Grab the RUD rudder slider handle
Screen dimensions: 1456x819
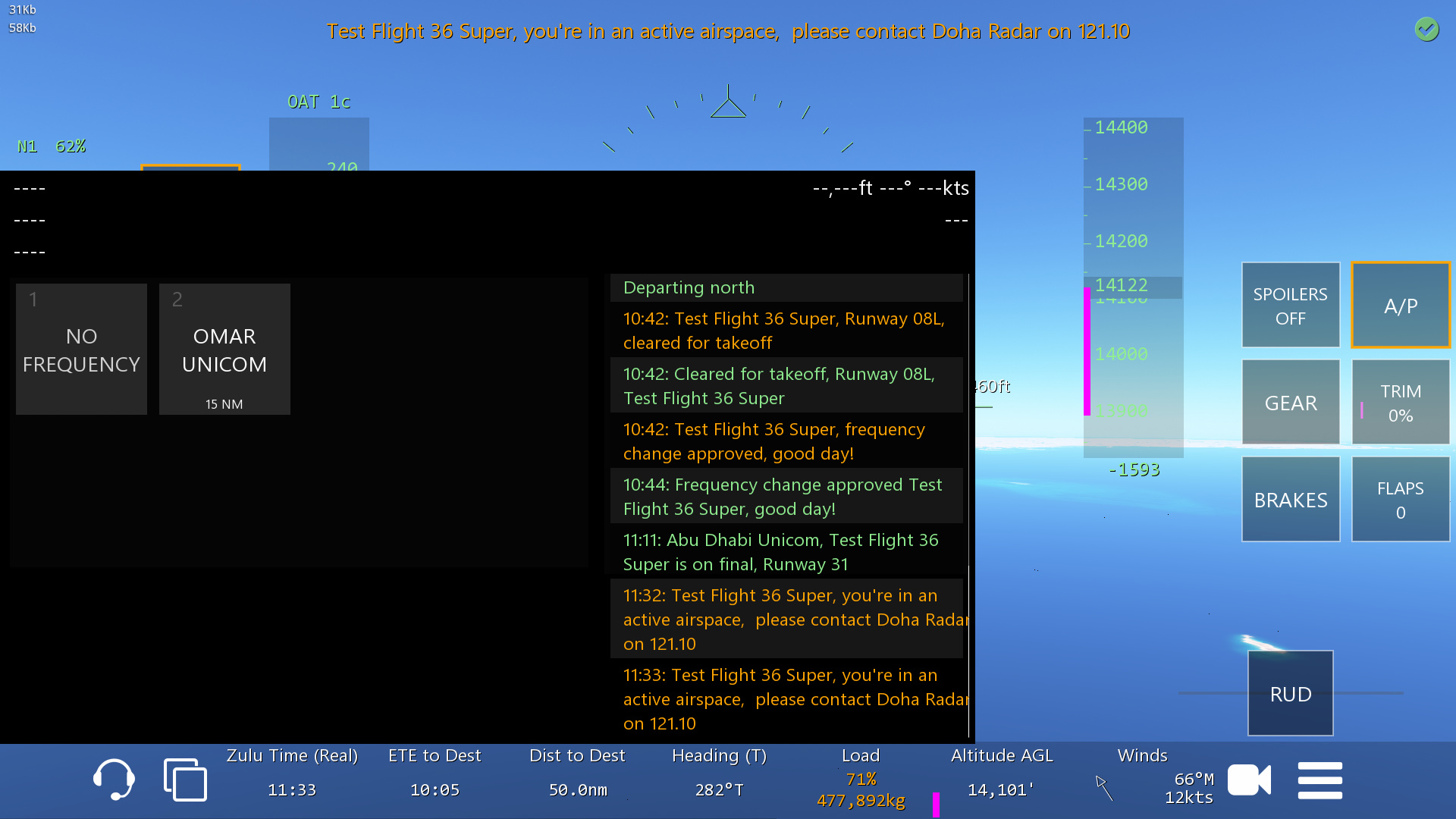pyautogui.click(x=1290, y=693)
